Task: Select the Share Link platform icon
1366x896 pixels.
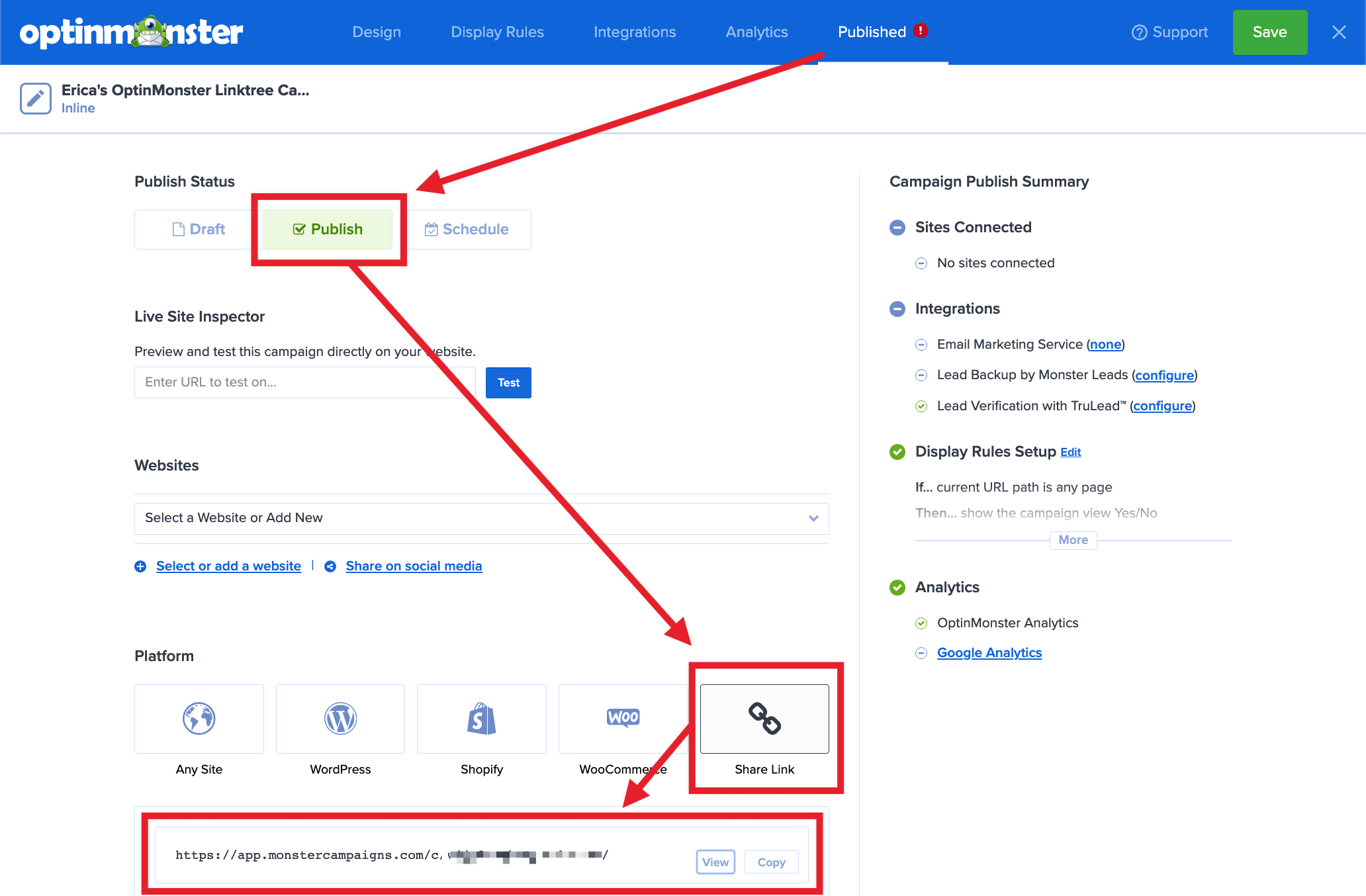Action: 764,719
